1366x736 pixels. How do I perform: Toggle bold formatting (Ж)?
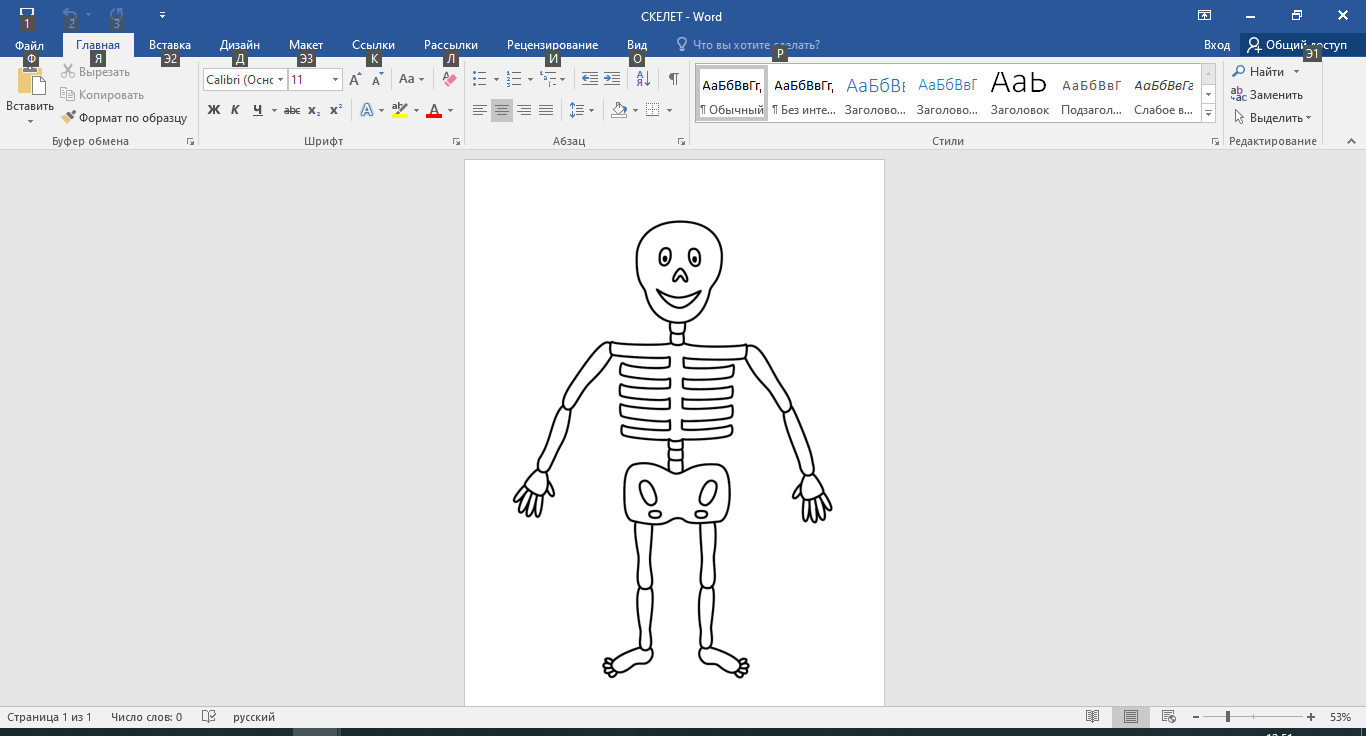213,110
